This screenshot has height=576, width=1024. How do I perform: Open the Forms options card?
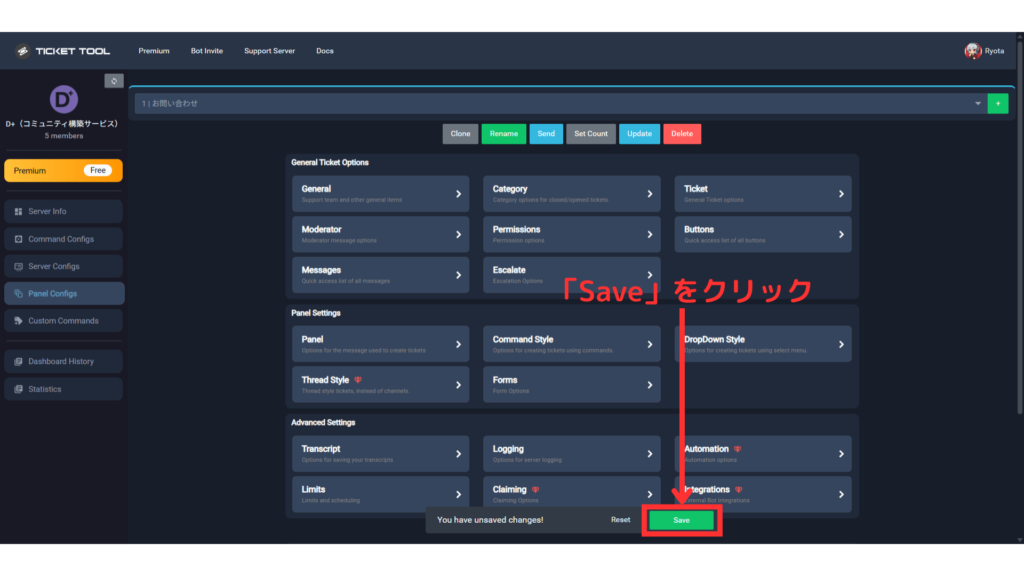coord(571,385)
